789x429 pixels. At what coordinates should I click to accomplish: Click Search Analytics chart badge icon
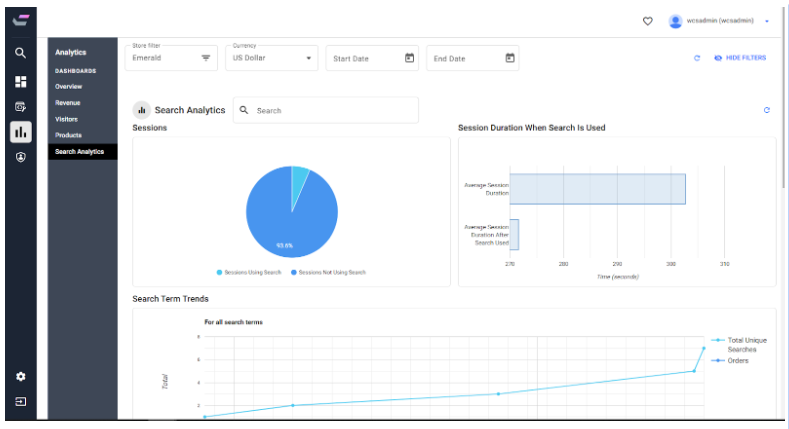[142, 110]
